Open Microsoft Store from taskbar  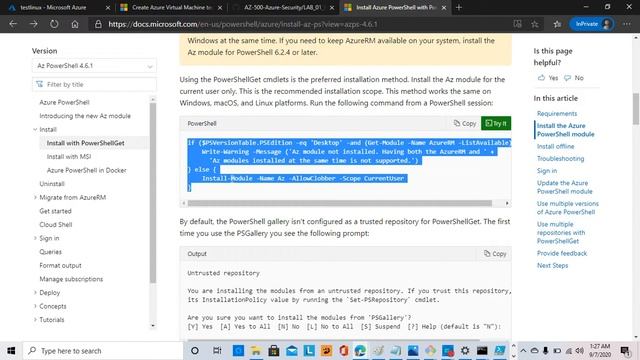coord(274,351)
